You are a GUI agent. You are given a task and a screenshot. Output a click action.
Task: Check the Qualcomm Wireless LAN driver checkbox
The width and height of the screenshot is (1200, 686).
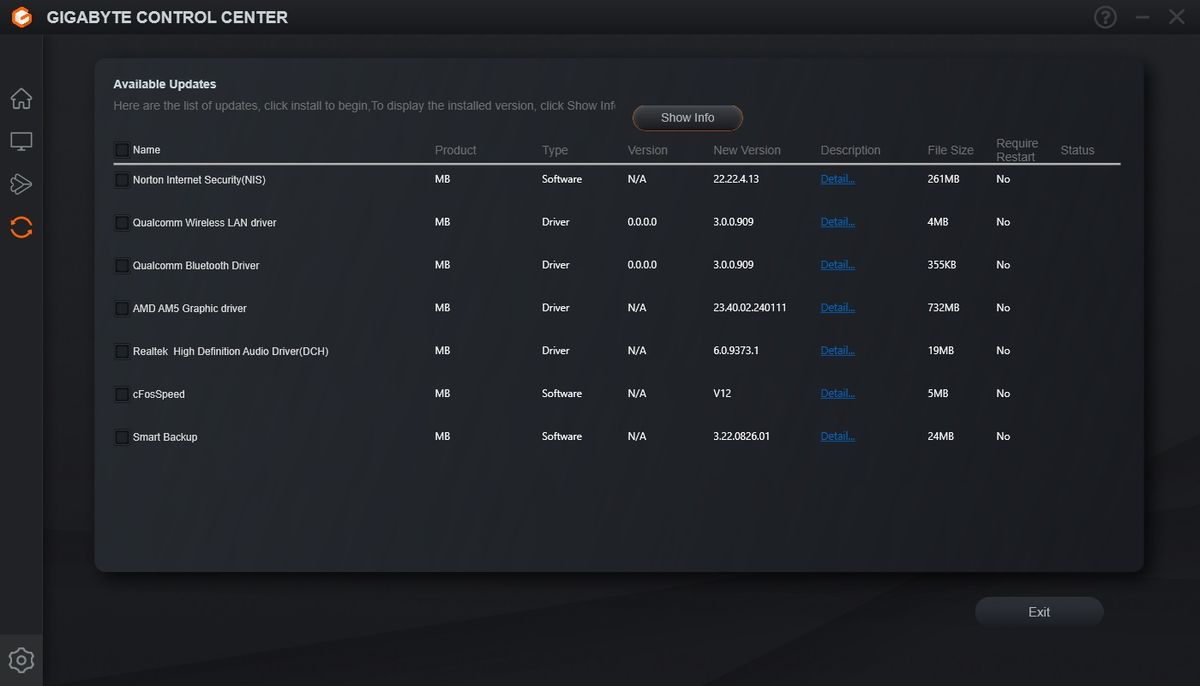coord(122,223)
